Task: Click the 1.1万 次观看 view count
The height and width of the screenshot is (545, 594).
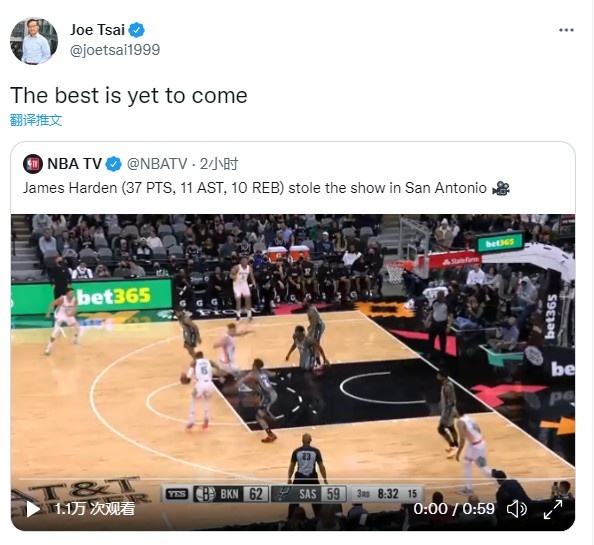Action: point(95,509)
